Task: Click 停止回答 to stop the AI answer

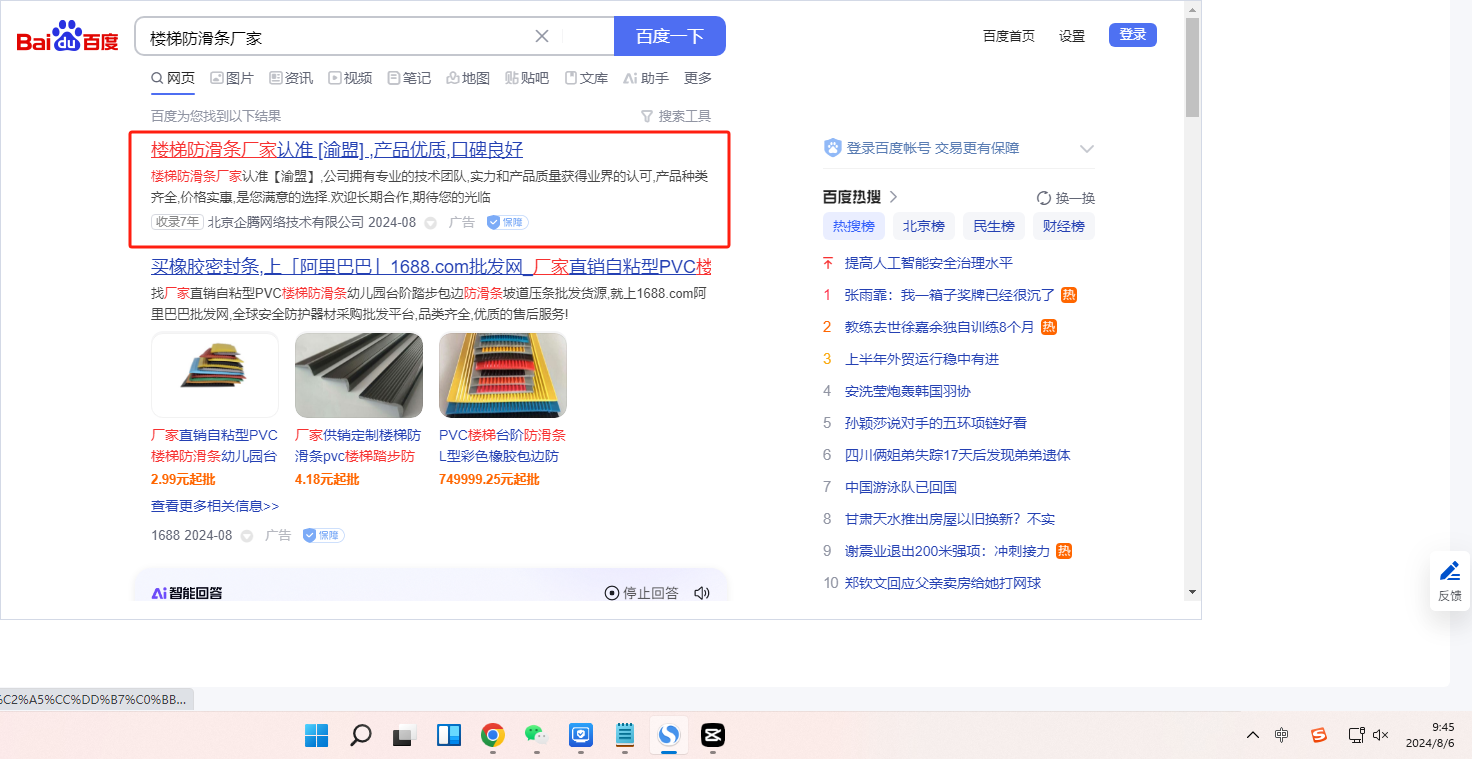Action: pos(642,593)
